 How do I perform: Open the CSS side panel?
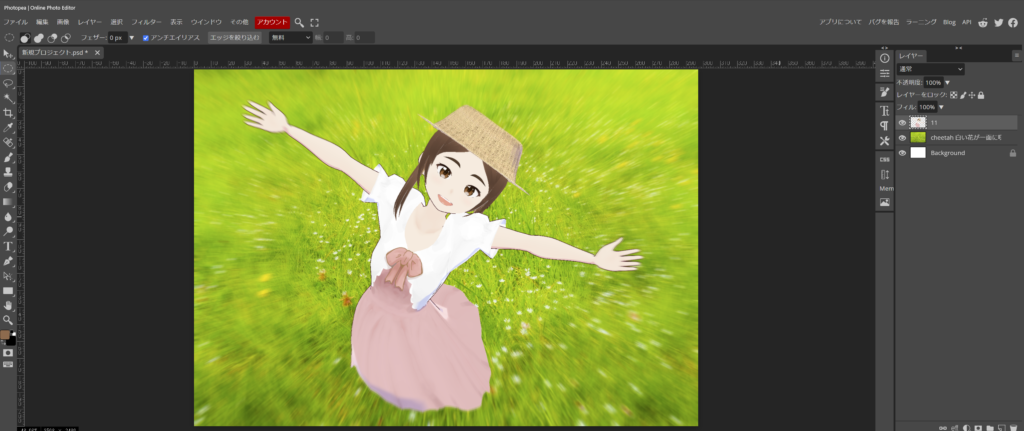[884, 159]
